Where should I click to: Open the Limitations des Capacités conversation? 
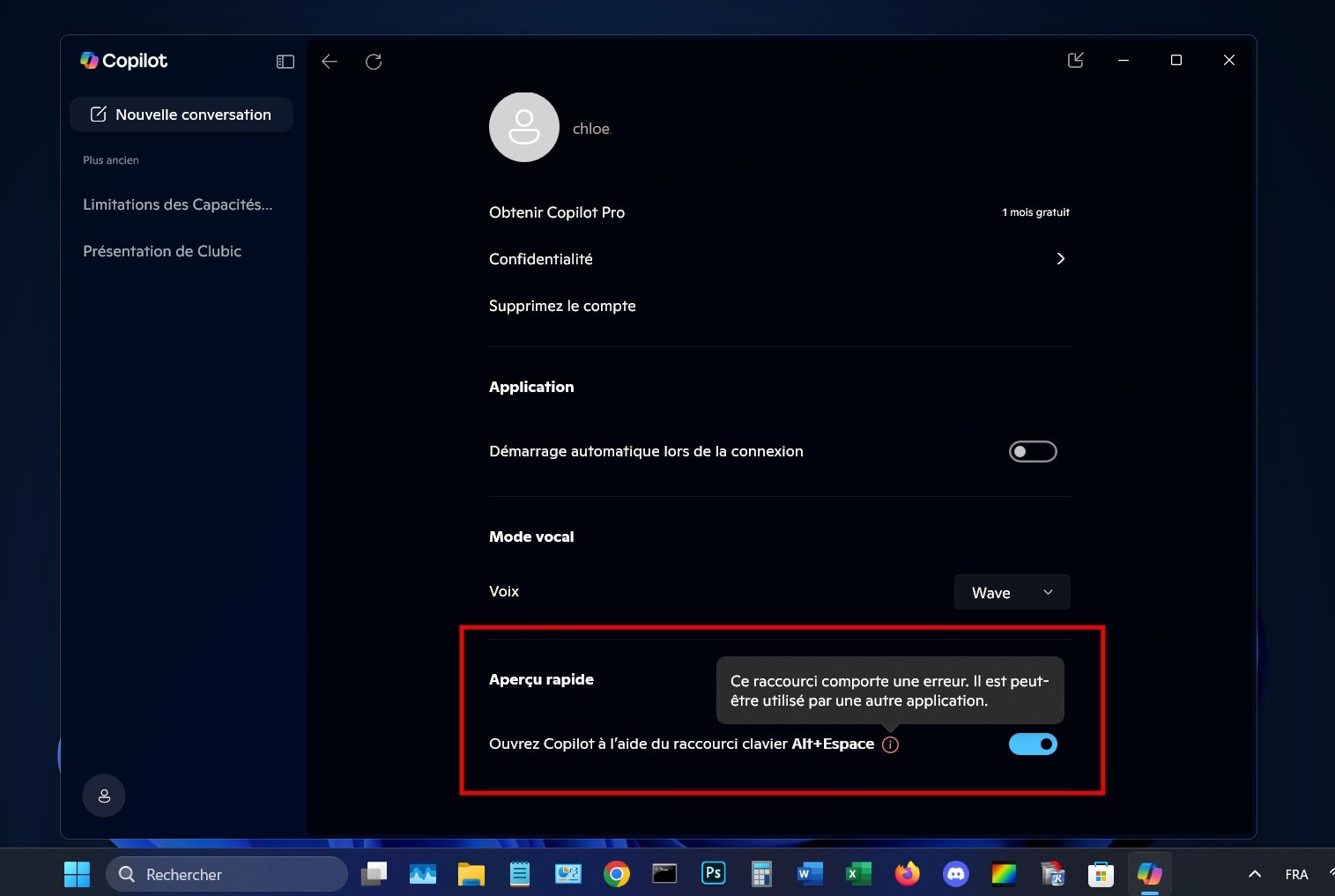tap(178, 204)
